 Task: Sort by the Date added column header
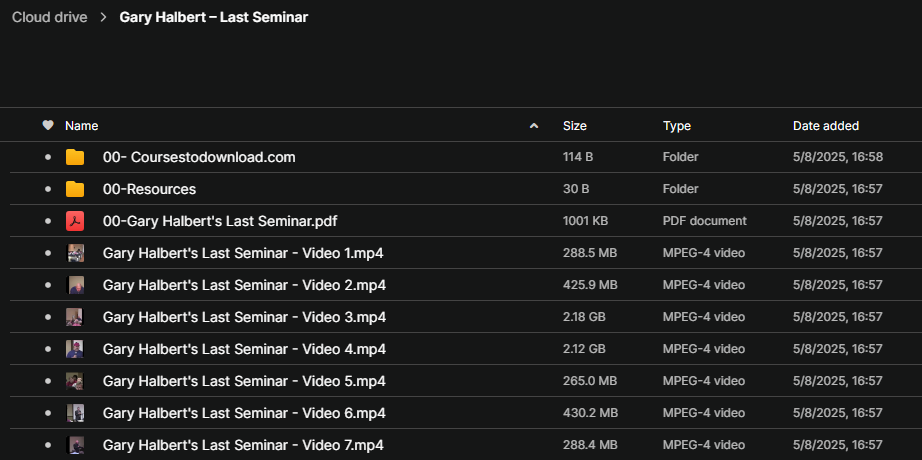[x=825, y=126]
